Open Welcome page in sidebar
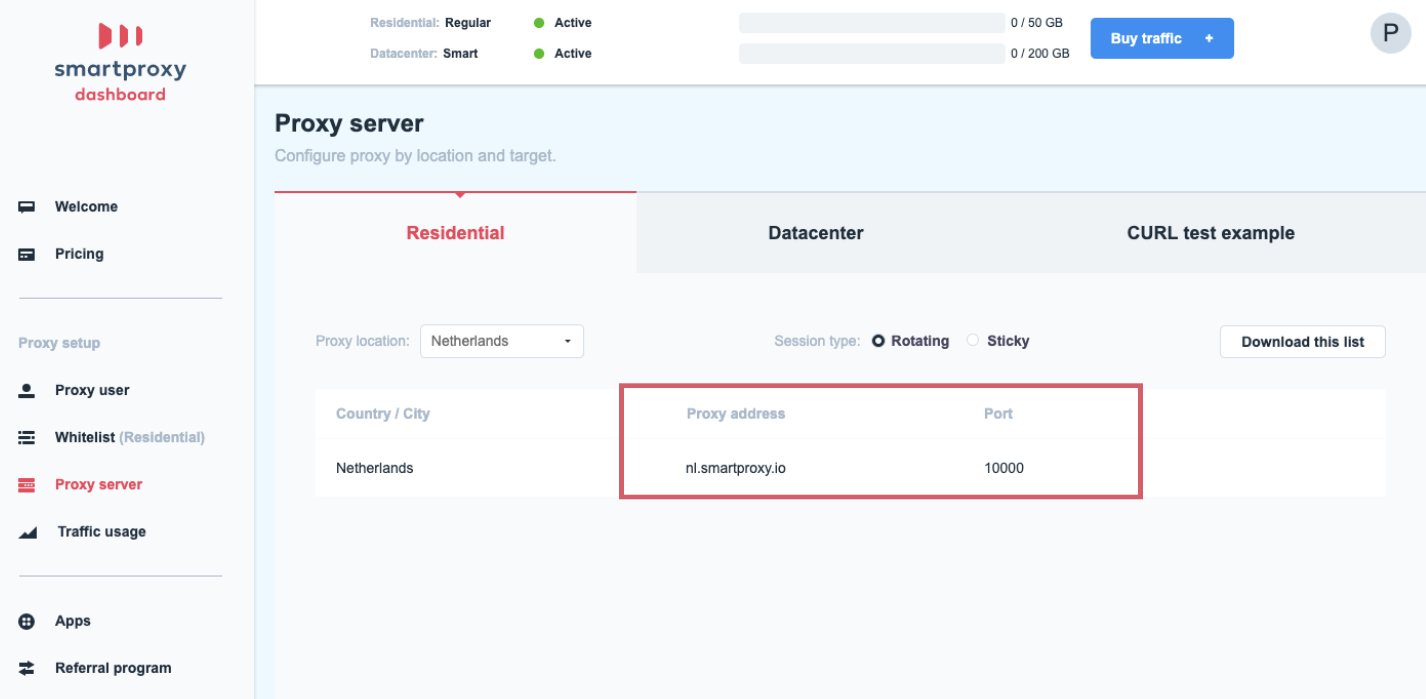The height and width of the screenshot is (699, 1426). click(x=86, y=207)
